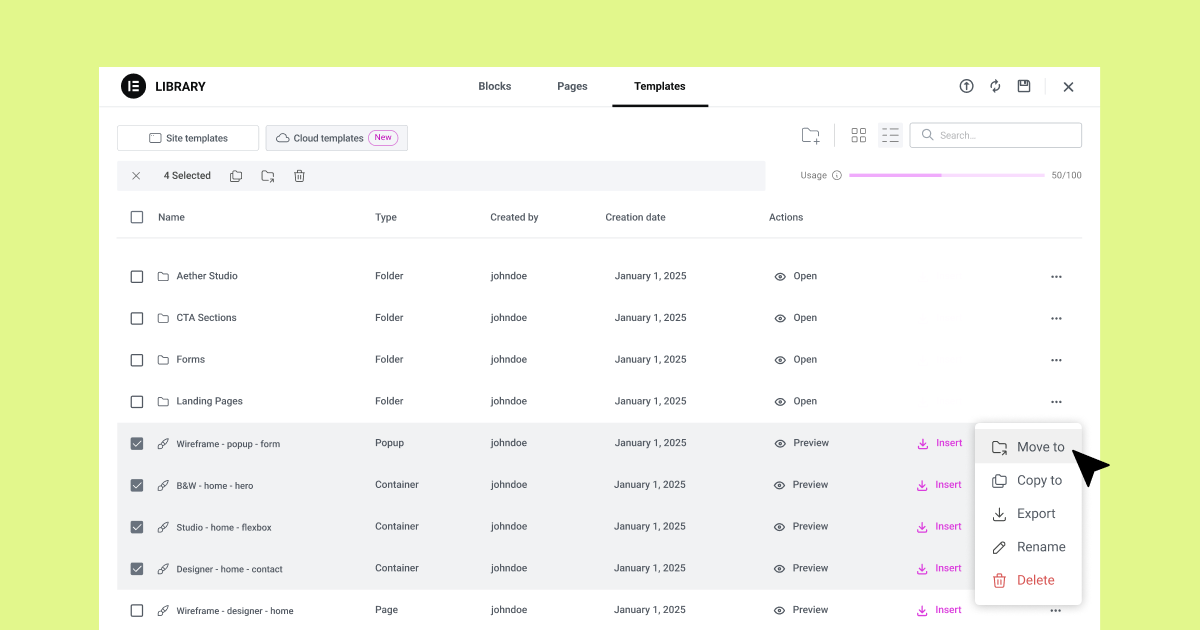
Task: Switch to the Pages tab
Action: 572,86
